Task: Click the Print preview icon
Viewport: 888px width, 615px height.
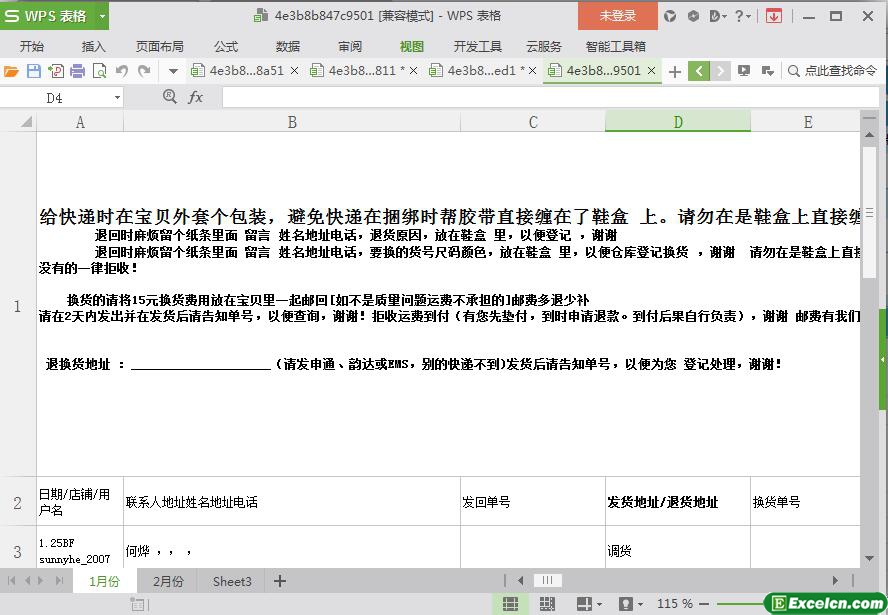Action: tap(99, 71)
